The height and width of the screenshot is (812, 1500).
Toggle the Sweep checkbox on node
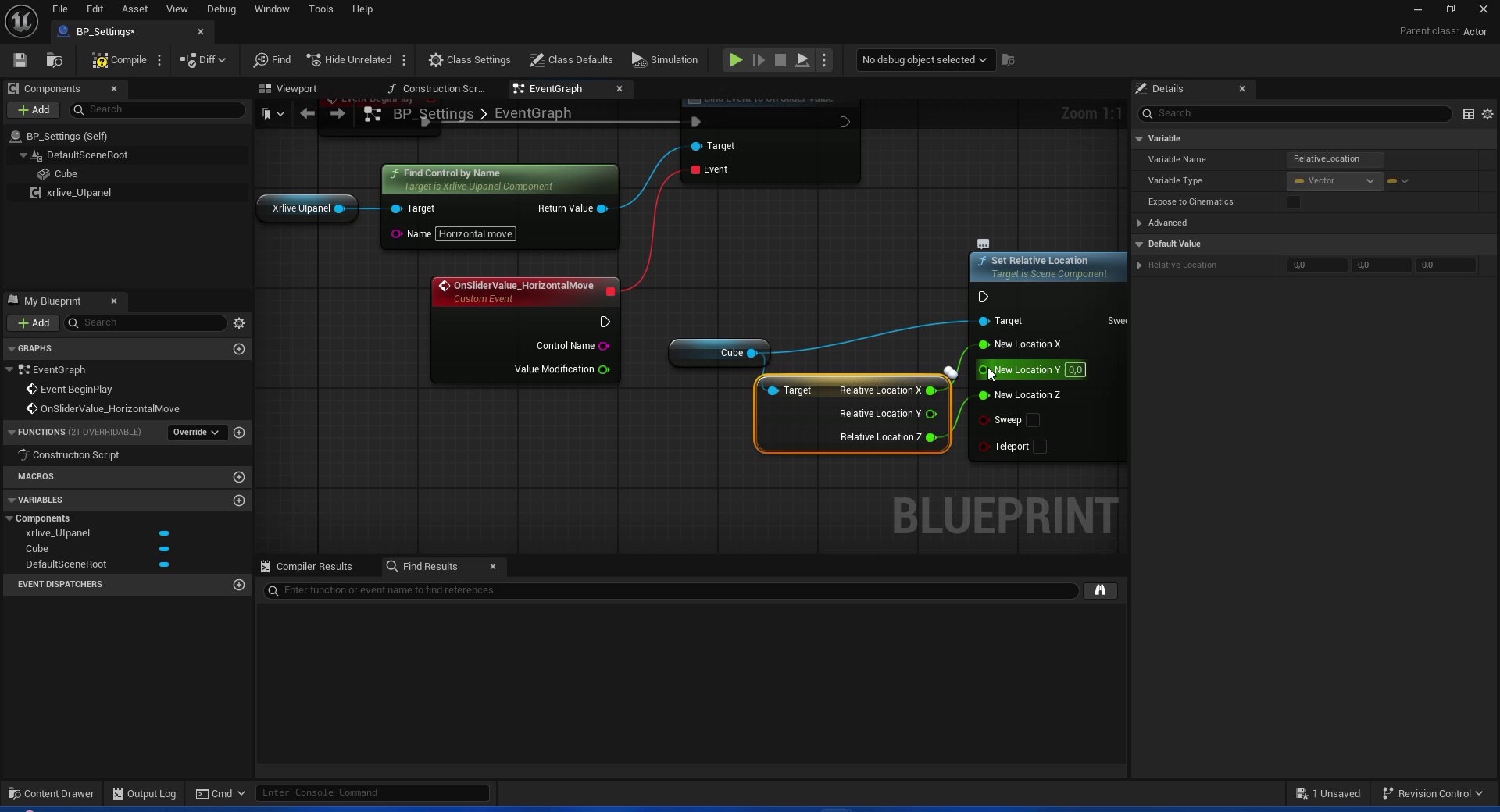coord(1033,421)
